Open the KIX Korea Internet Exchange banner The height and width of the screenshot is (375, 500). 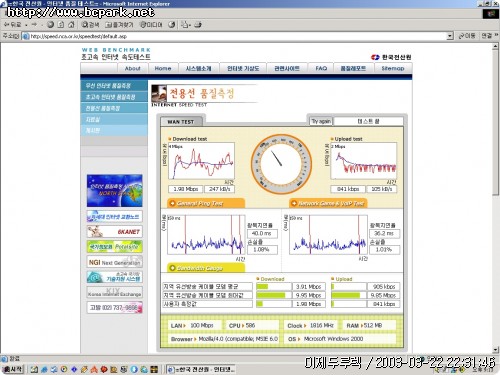[x=115, y=292]
